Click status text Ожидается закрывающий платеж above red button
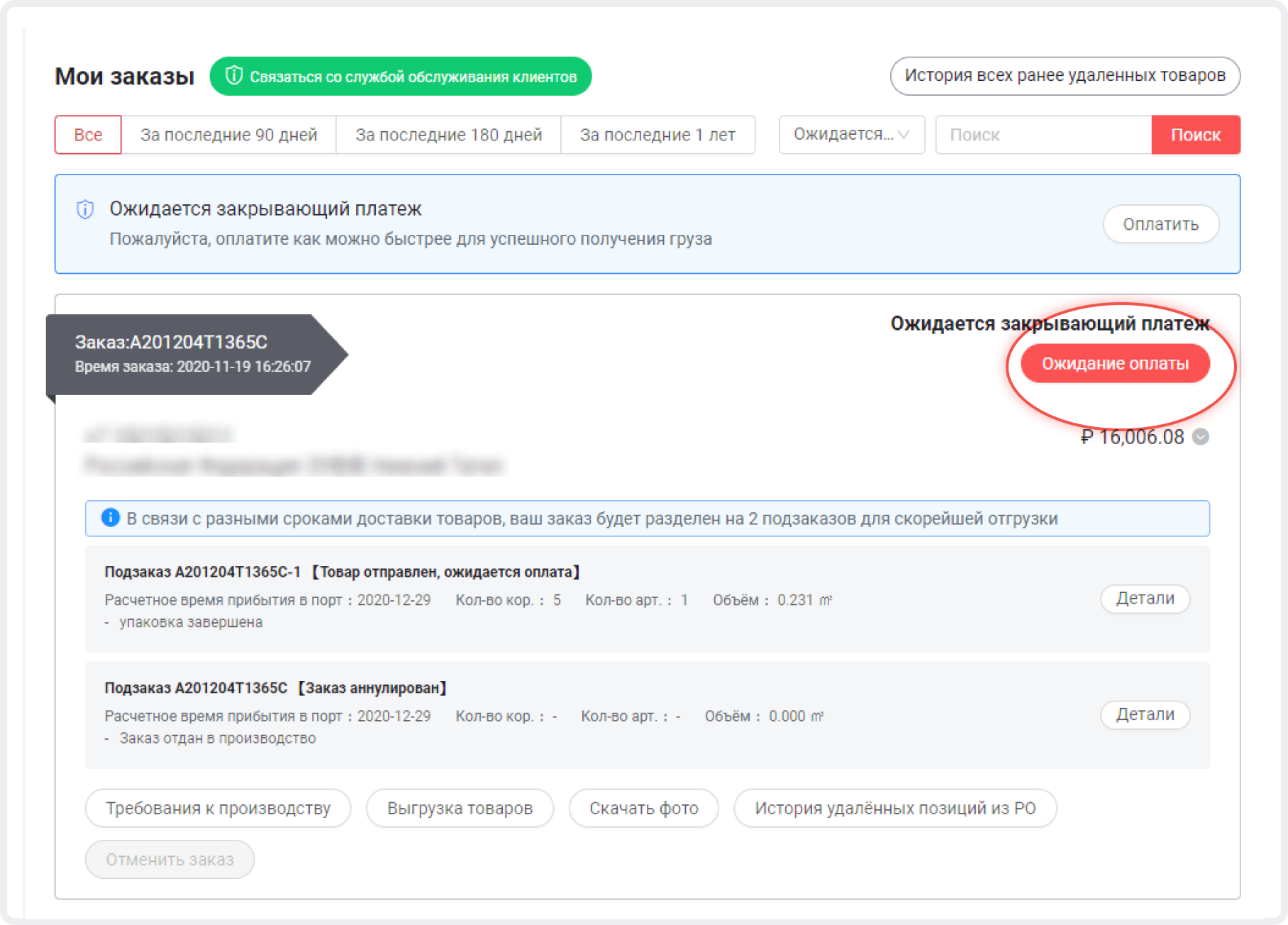Viewport: 1288px width, 925px height. (1050, 323)
